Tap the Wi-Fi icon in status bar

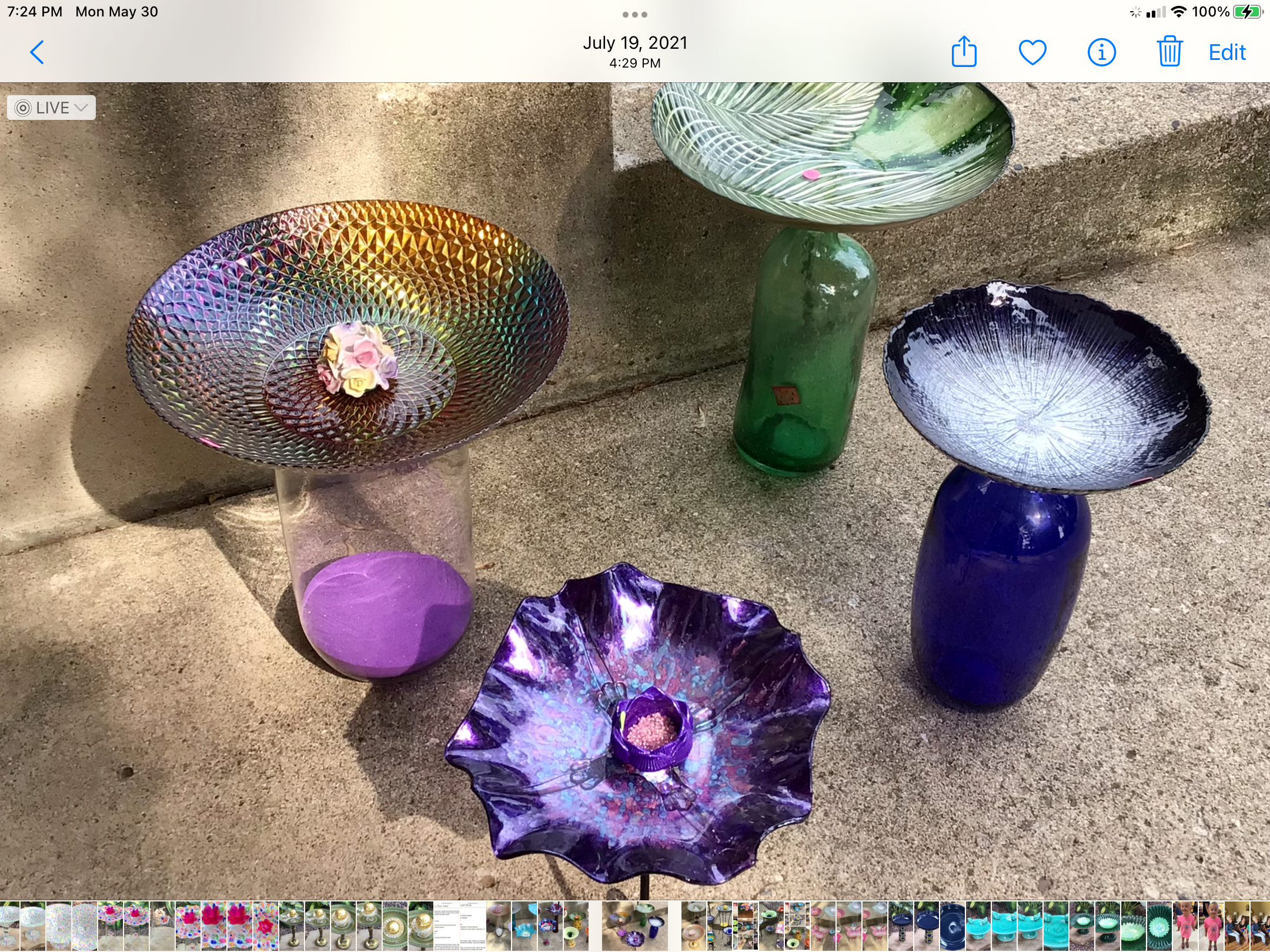click(1178, 12)
